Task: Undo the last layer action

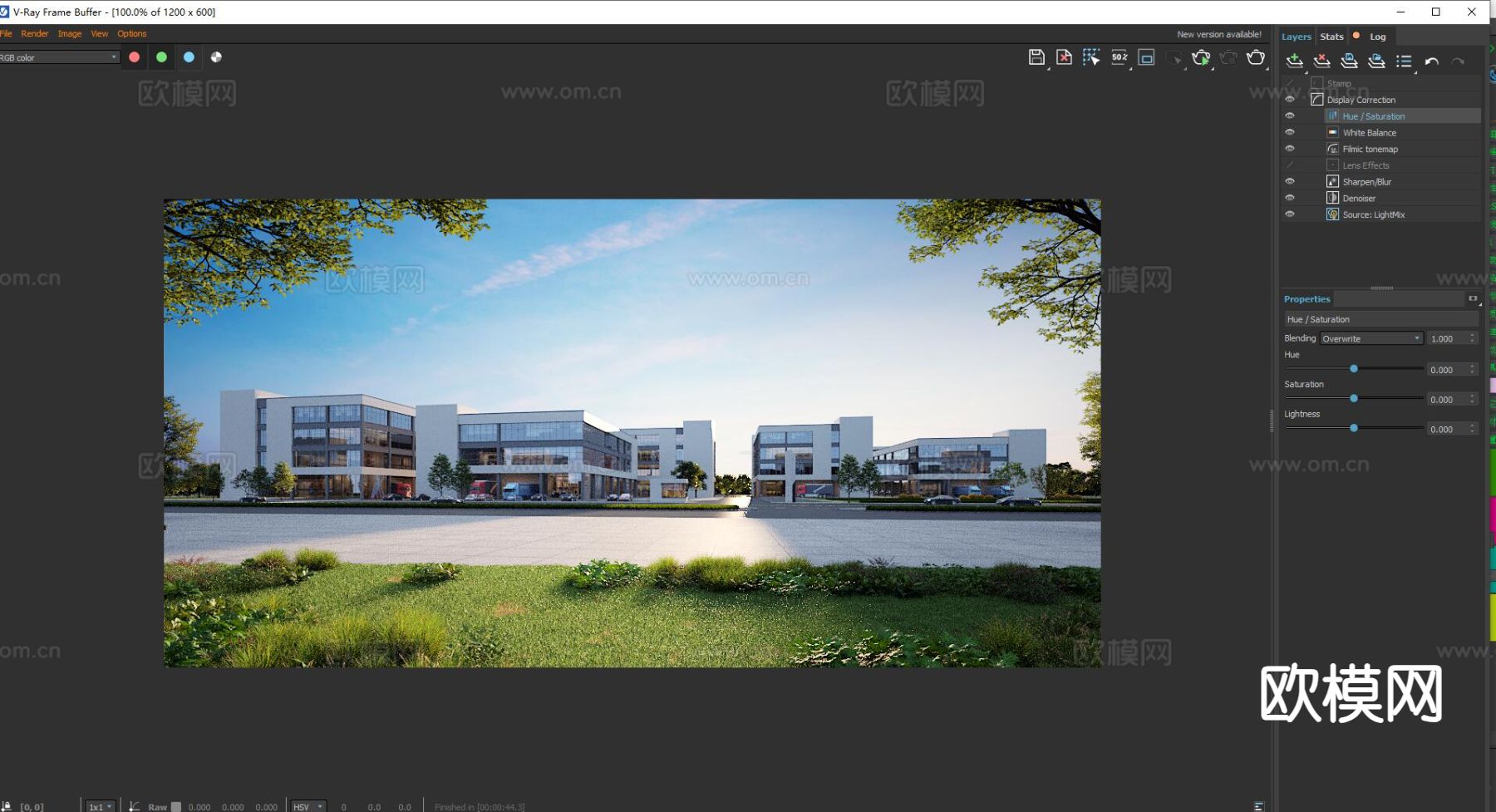Action: tap(1431, 62)
